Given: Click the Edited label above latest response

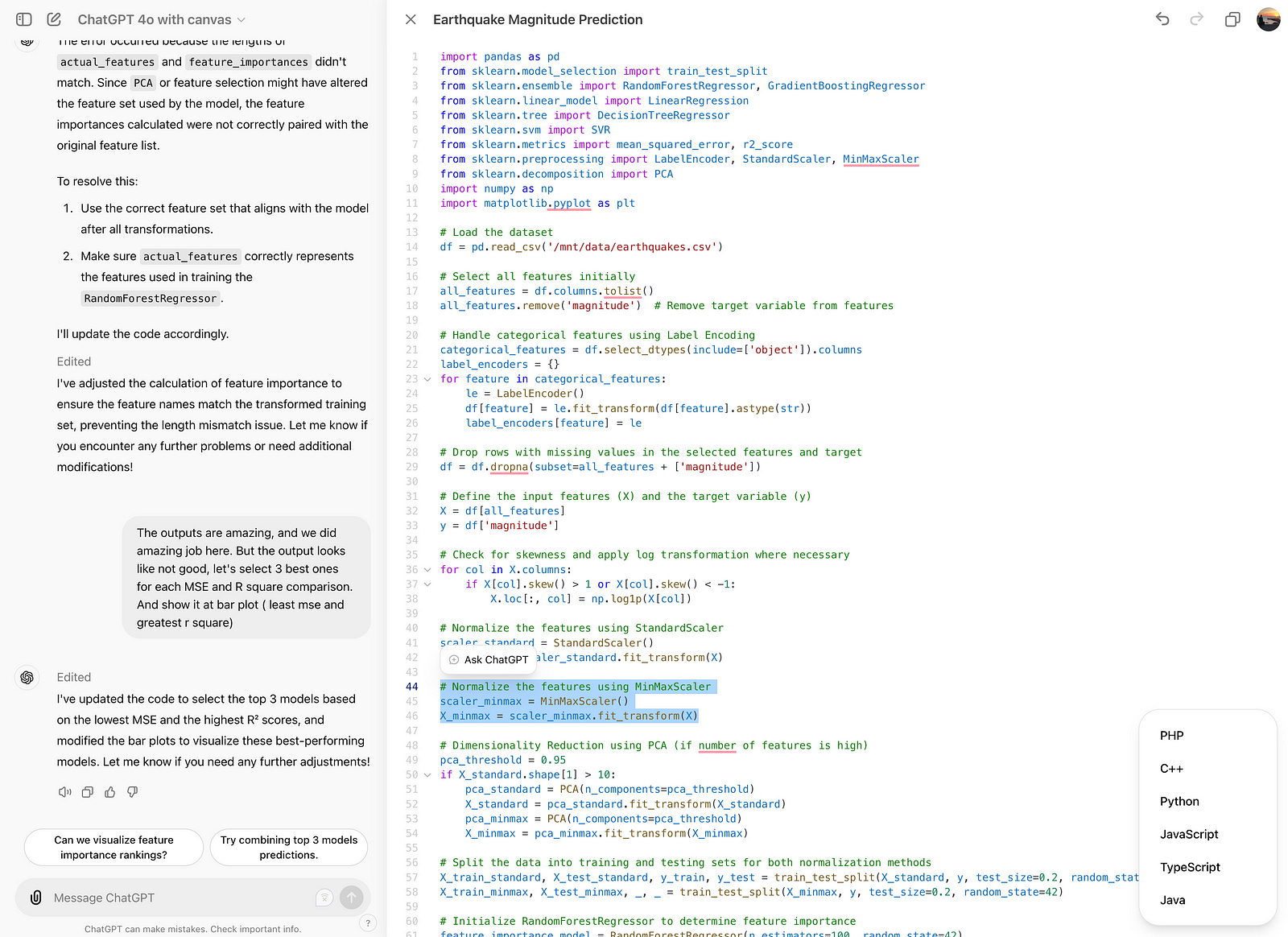Looking at the screenshot, I should point(74,678).
